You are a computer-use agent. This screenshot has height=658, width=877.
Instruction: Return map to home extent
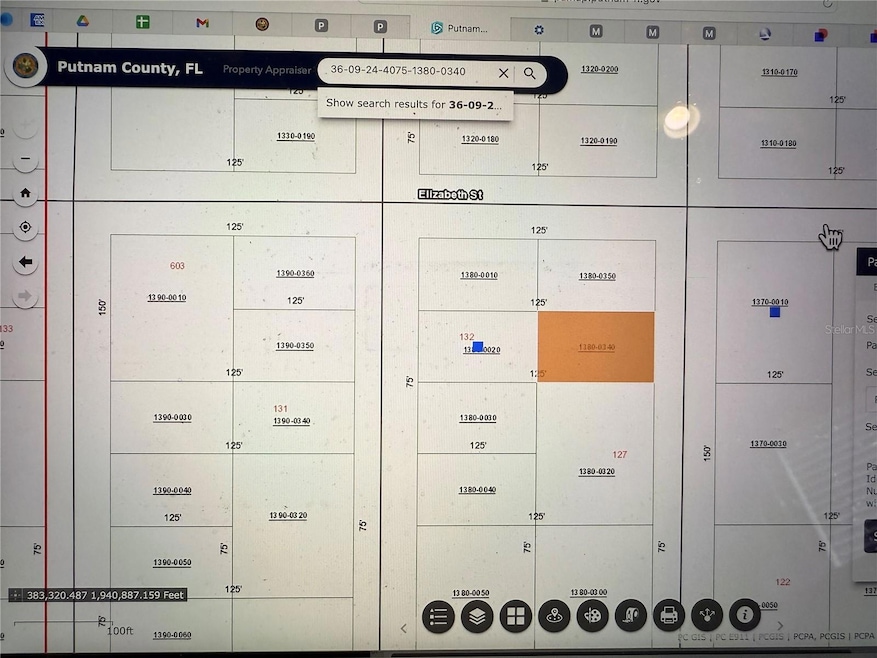click(x=25, y=194)
